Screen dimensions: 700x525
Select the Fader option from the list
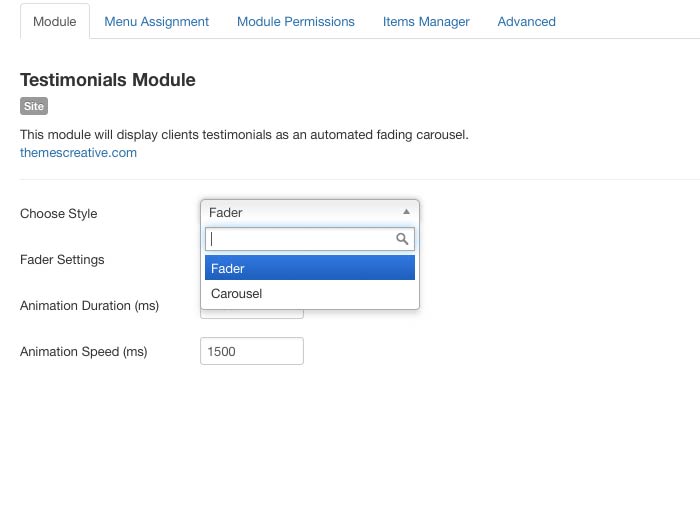coord(310,268)
